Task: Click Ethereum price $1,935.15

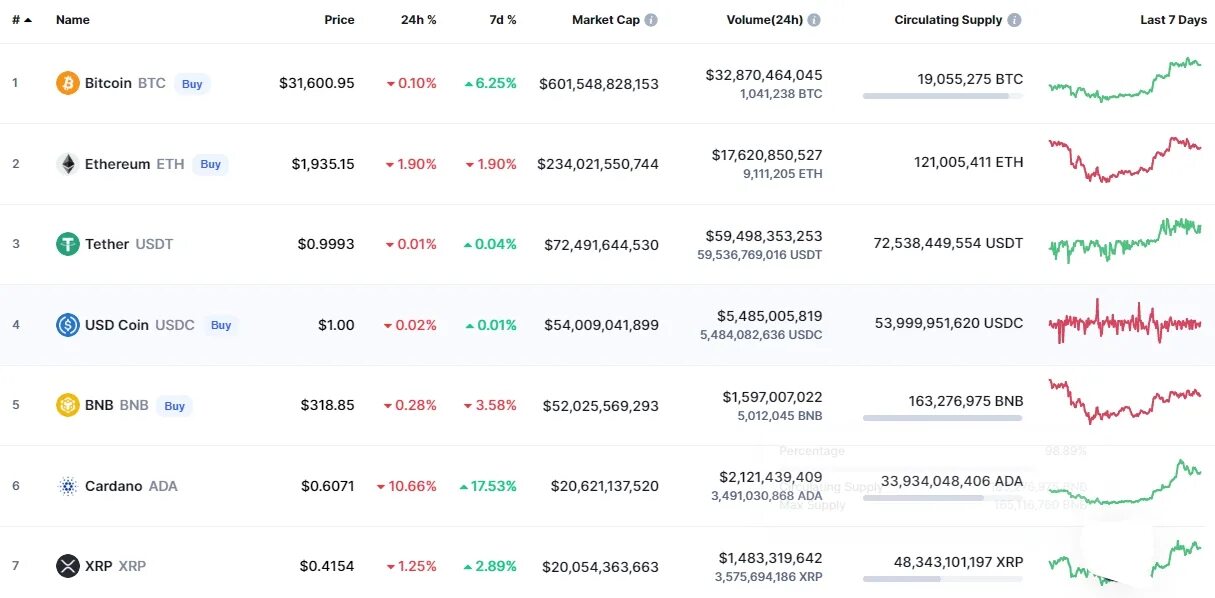Action: point(323,164)
